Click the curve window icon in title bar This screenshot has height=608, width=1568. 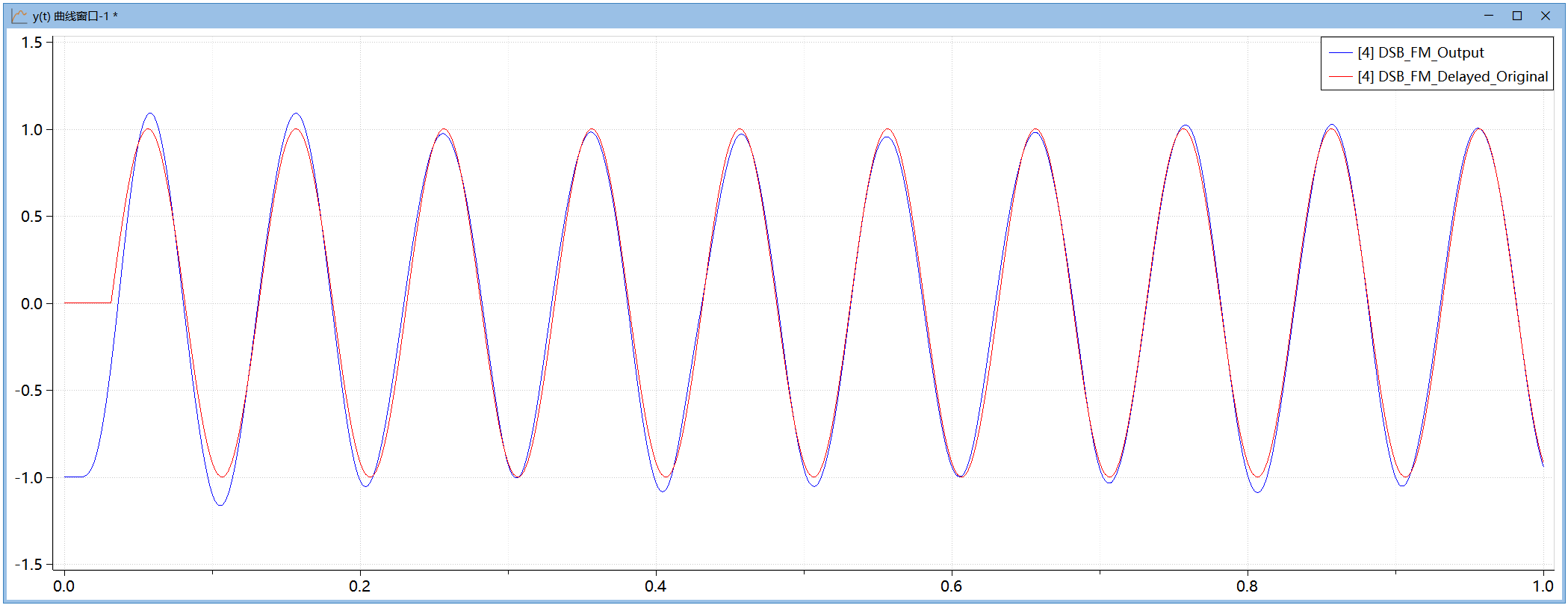19,16
